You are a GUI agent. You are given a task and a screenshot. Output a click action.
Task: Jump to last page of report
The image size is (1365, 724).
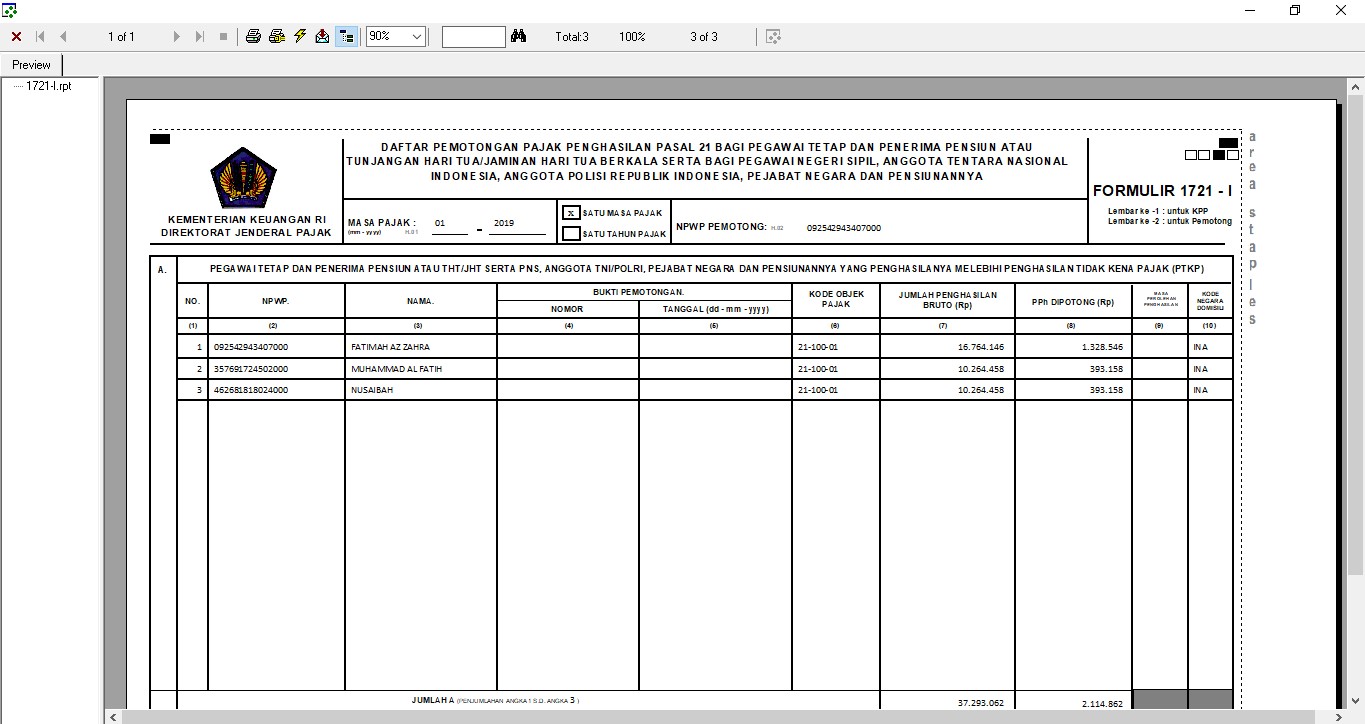(x=199, y=37)
